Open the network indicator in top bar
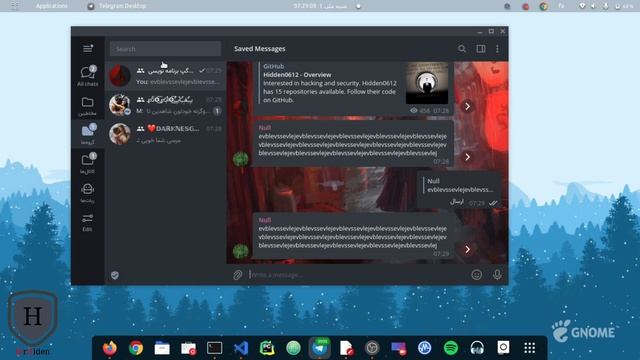 tap(582, 6)
